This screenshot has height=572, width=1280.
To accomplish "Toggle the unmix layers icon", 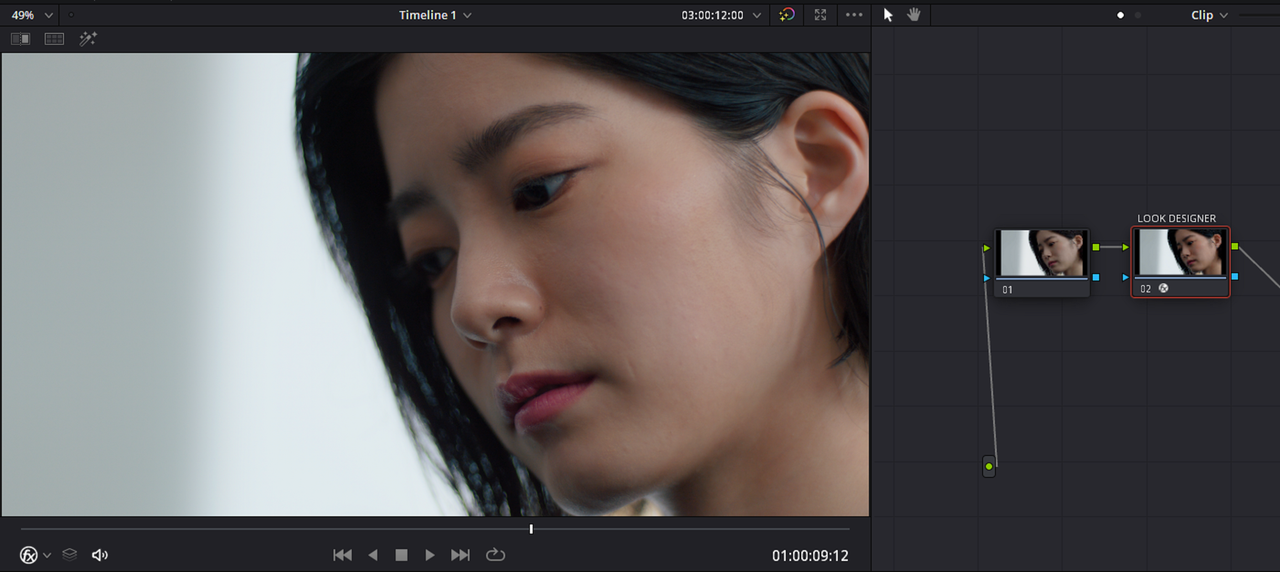I will coord(69,554).
